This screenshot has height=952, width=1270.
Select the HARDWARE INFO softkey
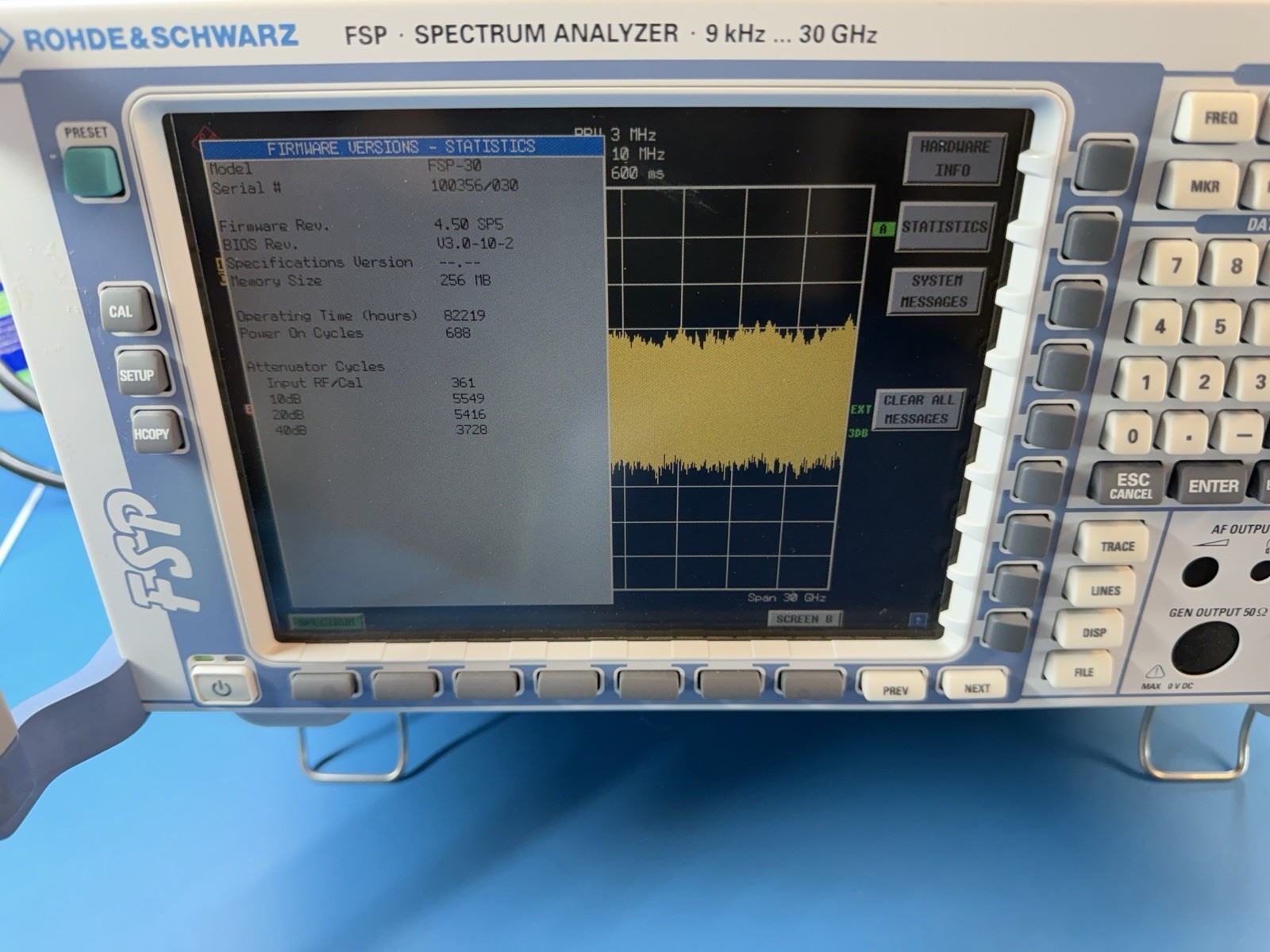952,159
